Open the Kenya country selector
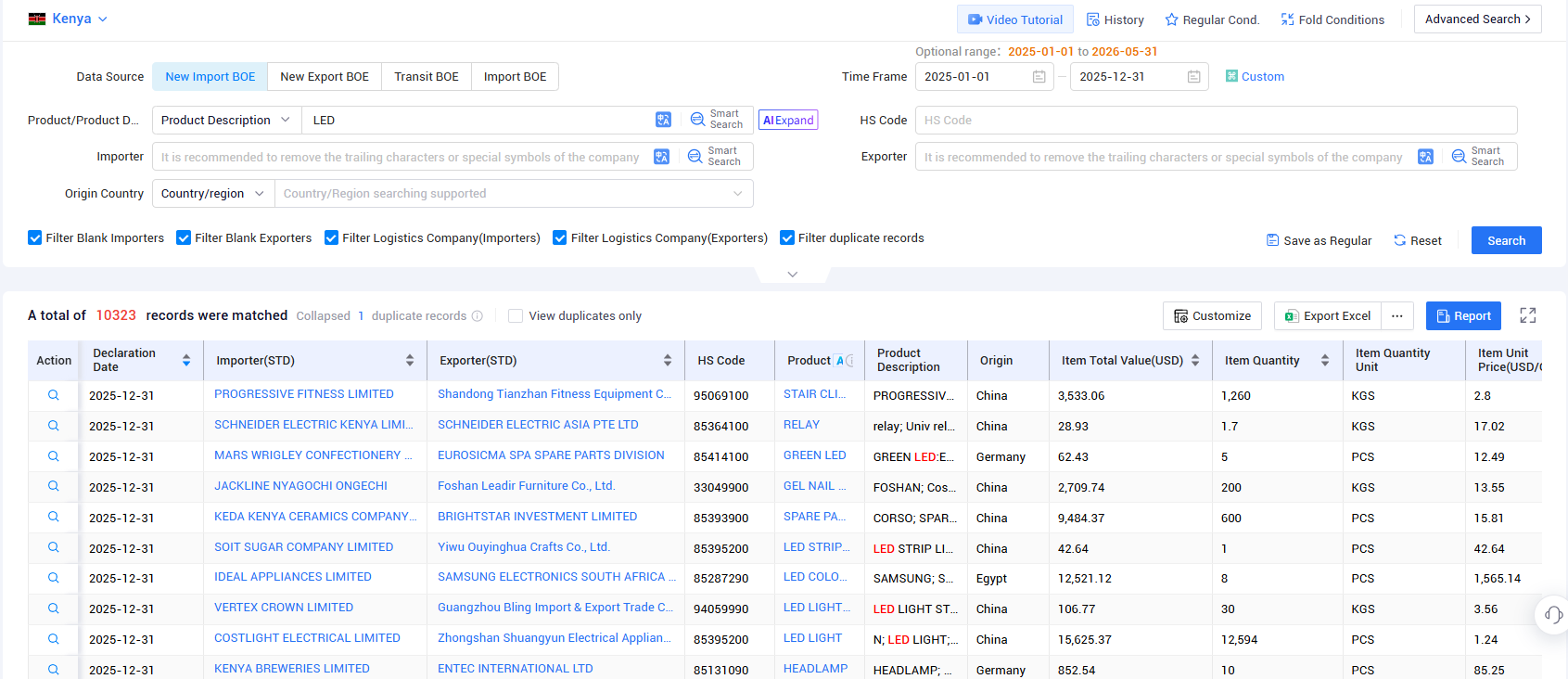The image size is (1568, 679). 69,19
